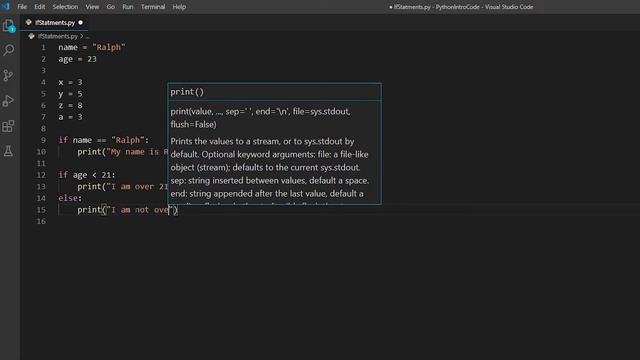The width and height of the screenshot is (640, 360).
Task: Click line number 9 in gutter
Action: coord(43,140)
